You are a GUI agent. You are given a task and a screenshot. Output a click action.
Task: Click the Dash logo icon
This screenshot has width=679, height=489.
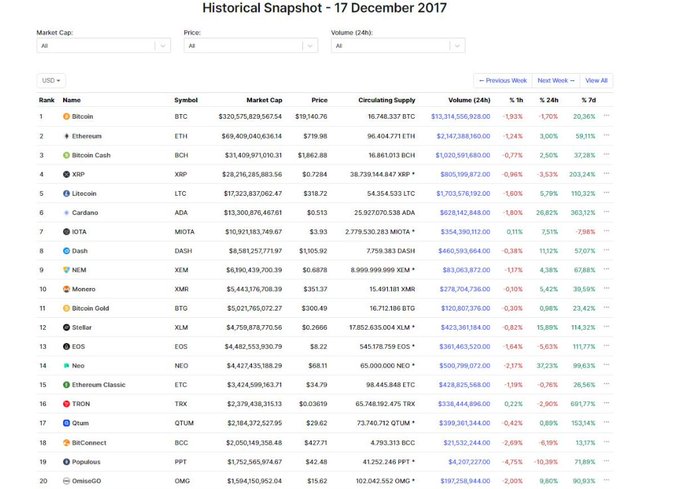tap(66, 251)
